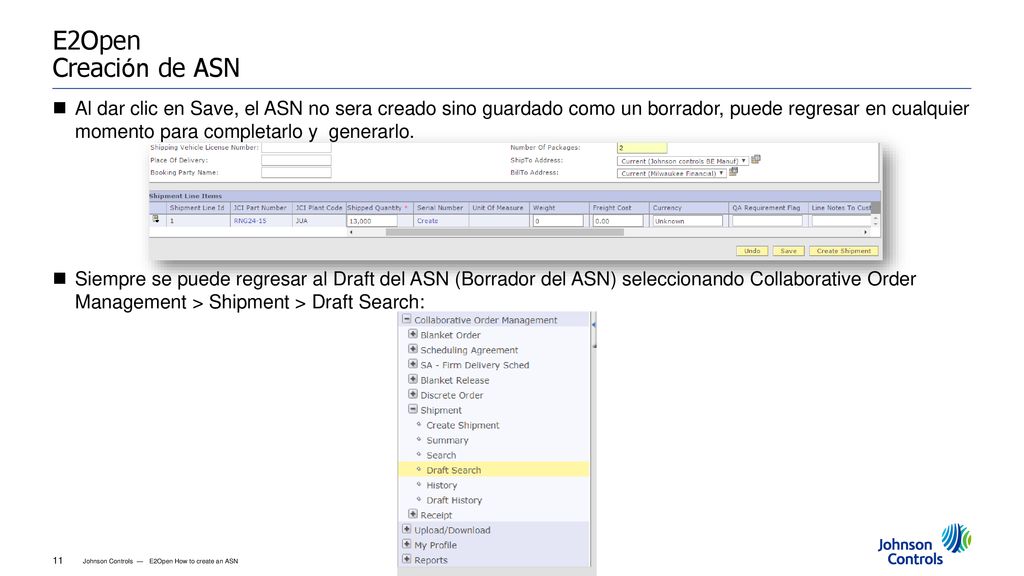Click the JCI Part Number column header
The width and height of the screenshot is (1024, 576).
pos(260,208)
